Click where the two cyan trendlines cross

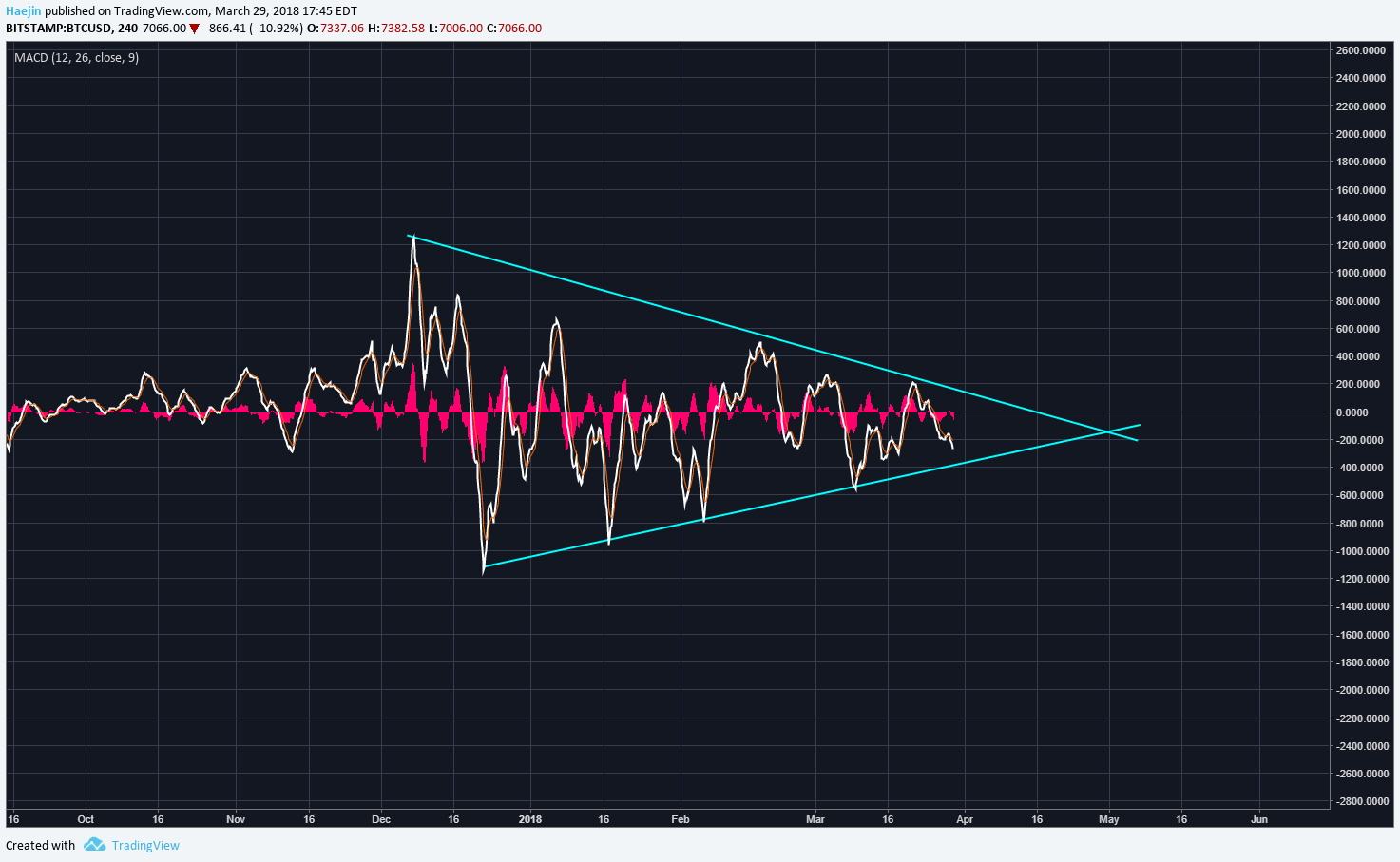(1107, 432)
